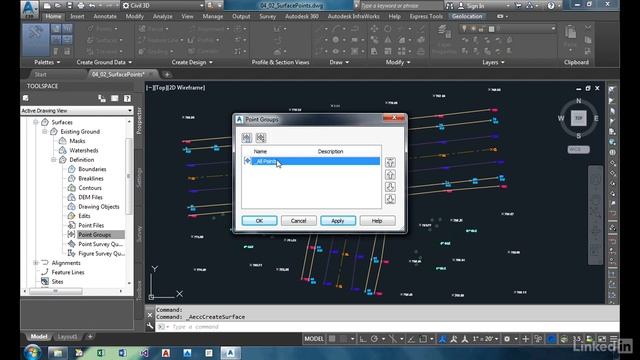
Task: Open workspace switching gear icon
Action: coord(507,339)
